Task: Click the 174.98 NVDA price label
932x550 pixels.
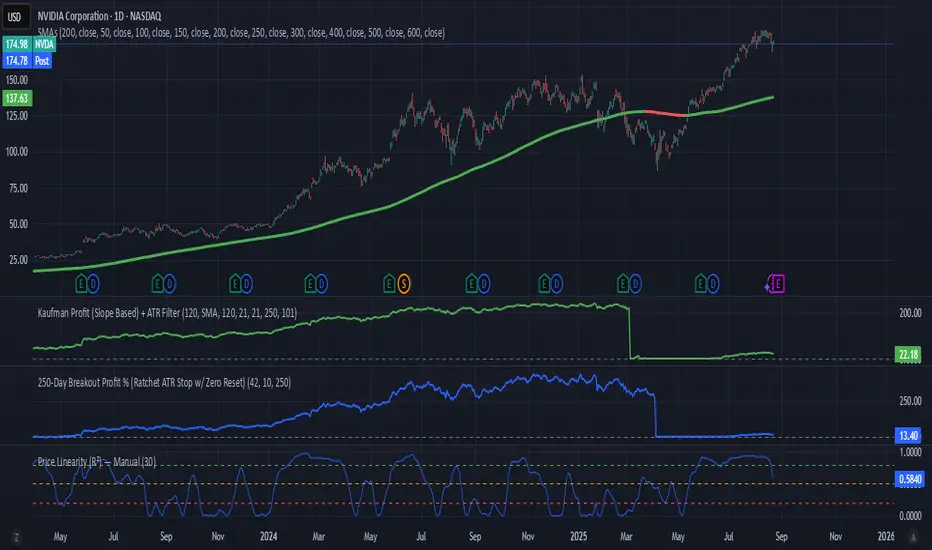Action: click(29, 44)
